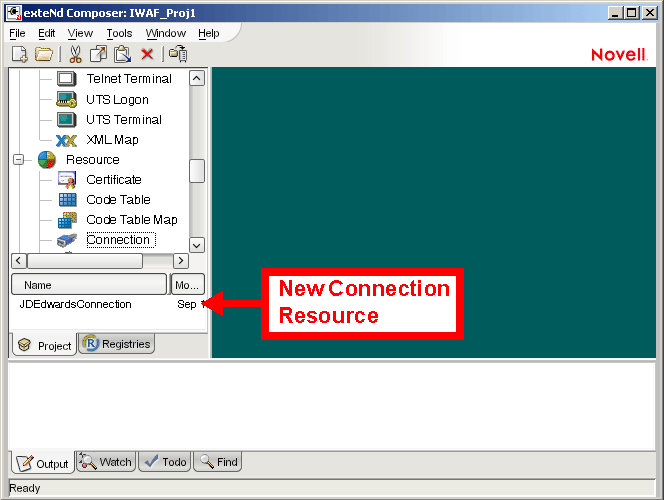The image size is (664, 500).
Task: Click the Copy toolbar icon
Action: (x=99, y=54)
